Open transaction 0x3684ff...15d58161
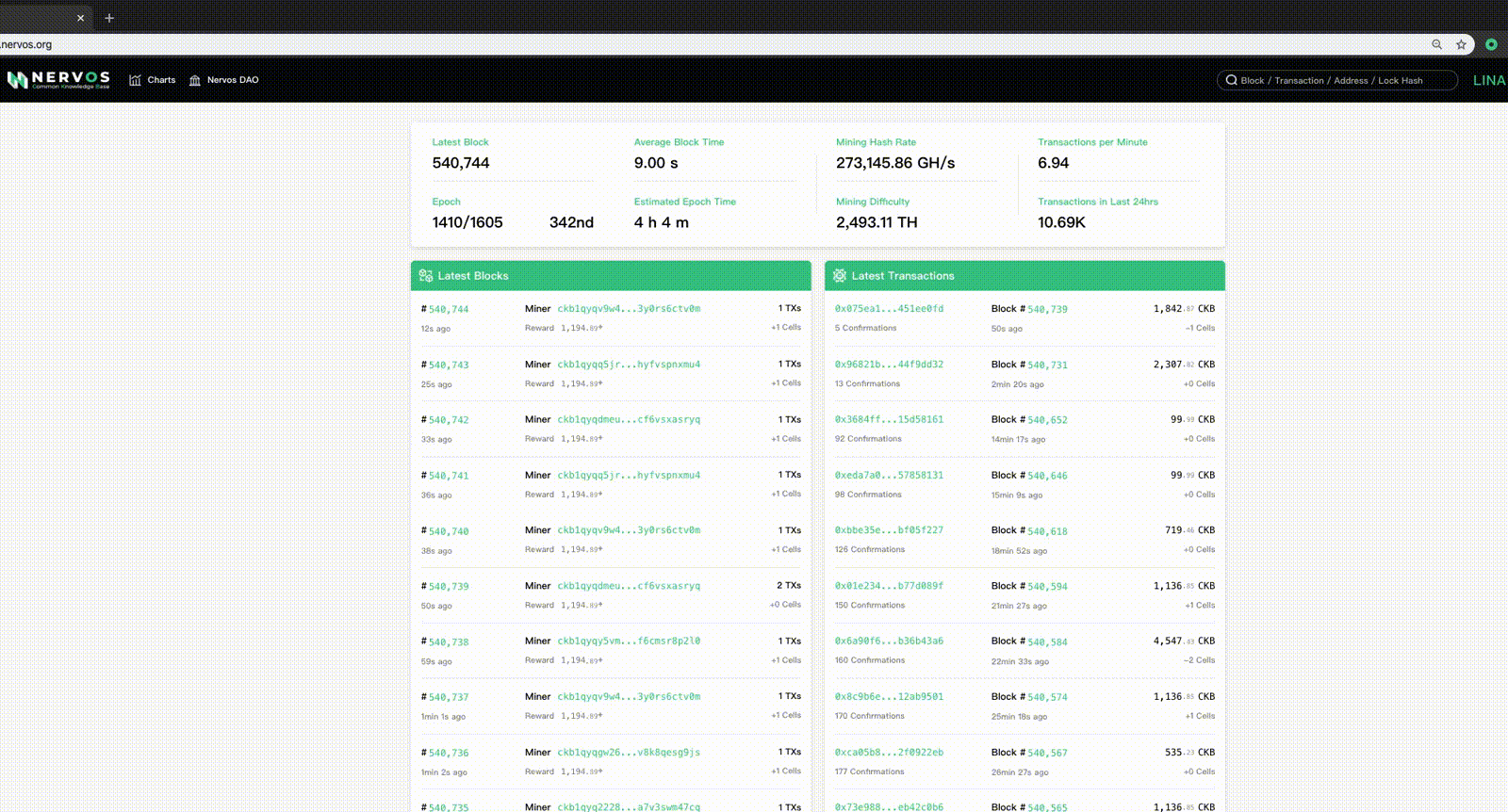Image resolution: width=1508 pixels, height=812 pixels. (889, 419)
